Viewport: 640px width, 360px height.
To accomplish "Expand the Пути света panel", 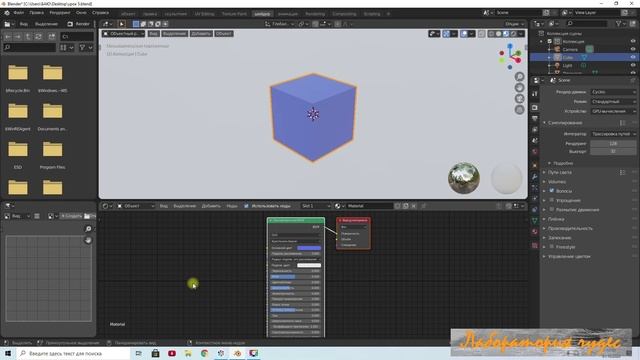I will click(x=559, y=172).
